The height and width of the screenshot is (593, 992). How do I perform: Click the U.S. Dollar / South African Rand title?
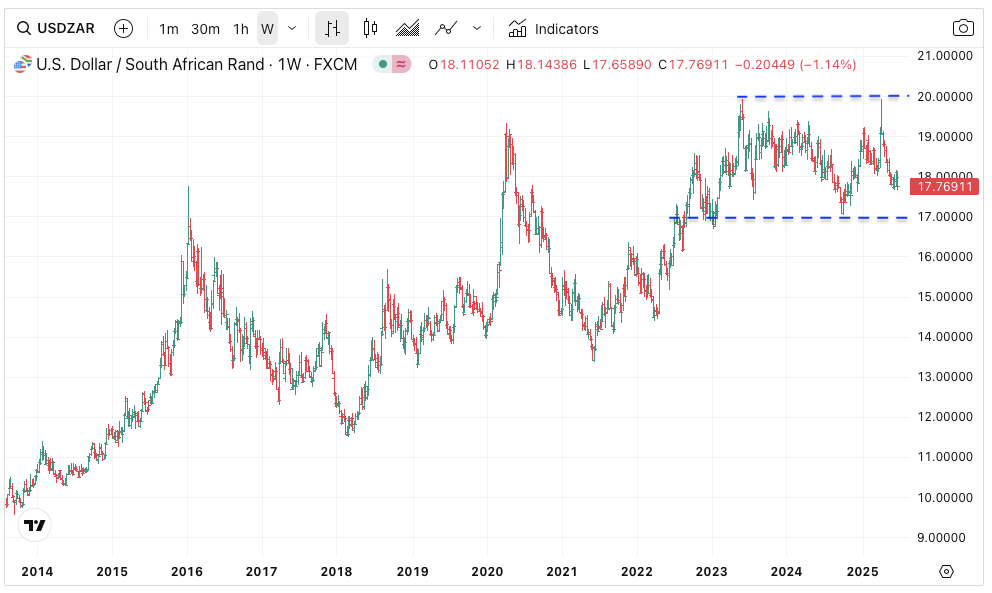pyautogui.click(x=150, y=65)
